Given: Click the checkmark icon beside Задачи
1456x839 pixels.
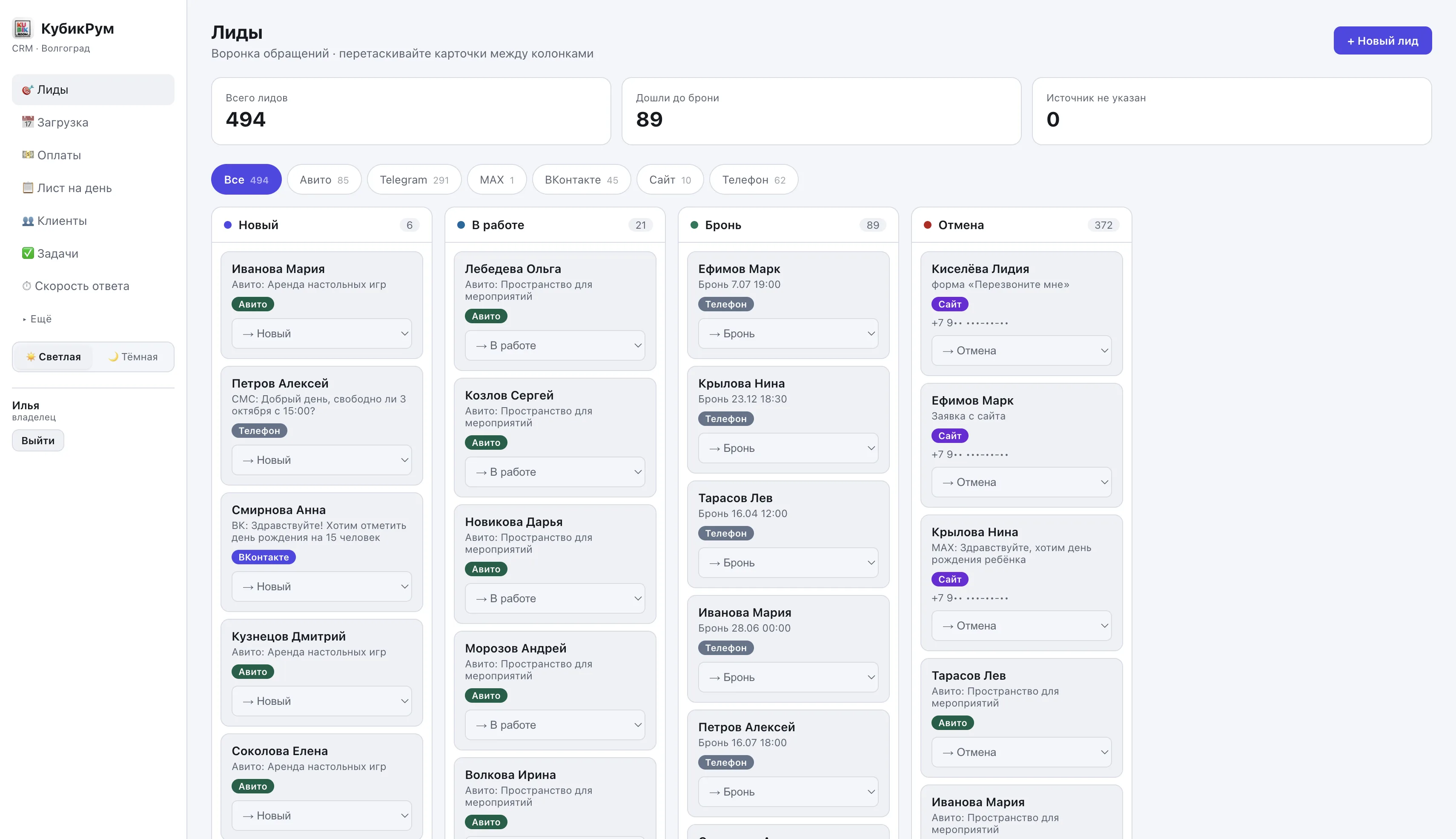Looking at the screenshot, I should (28, 253).
